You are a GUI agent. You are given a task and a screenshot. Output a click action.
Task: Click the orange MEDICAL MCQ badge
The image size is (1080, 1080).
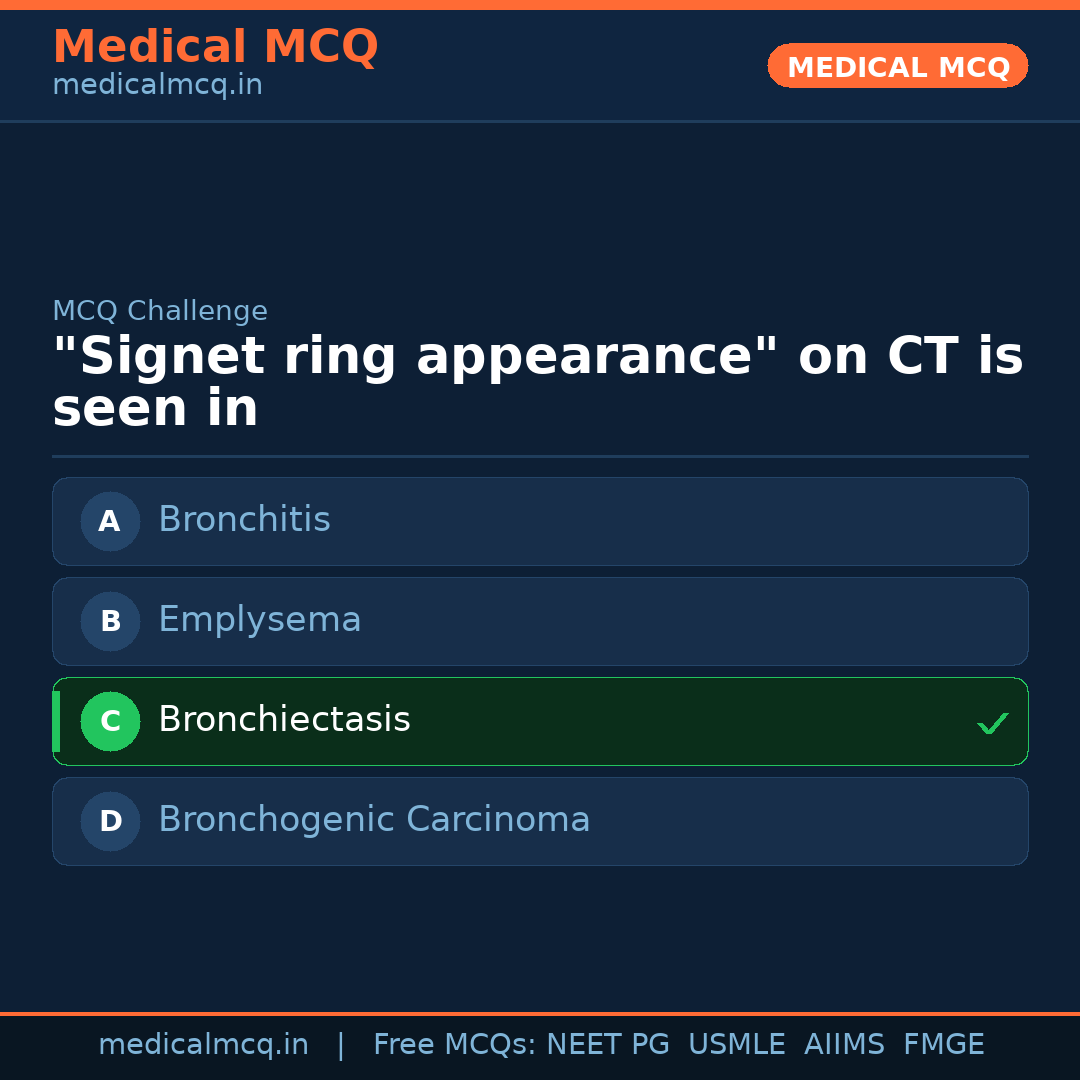897,66
